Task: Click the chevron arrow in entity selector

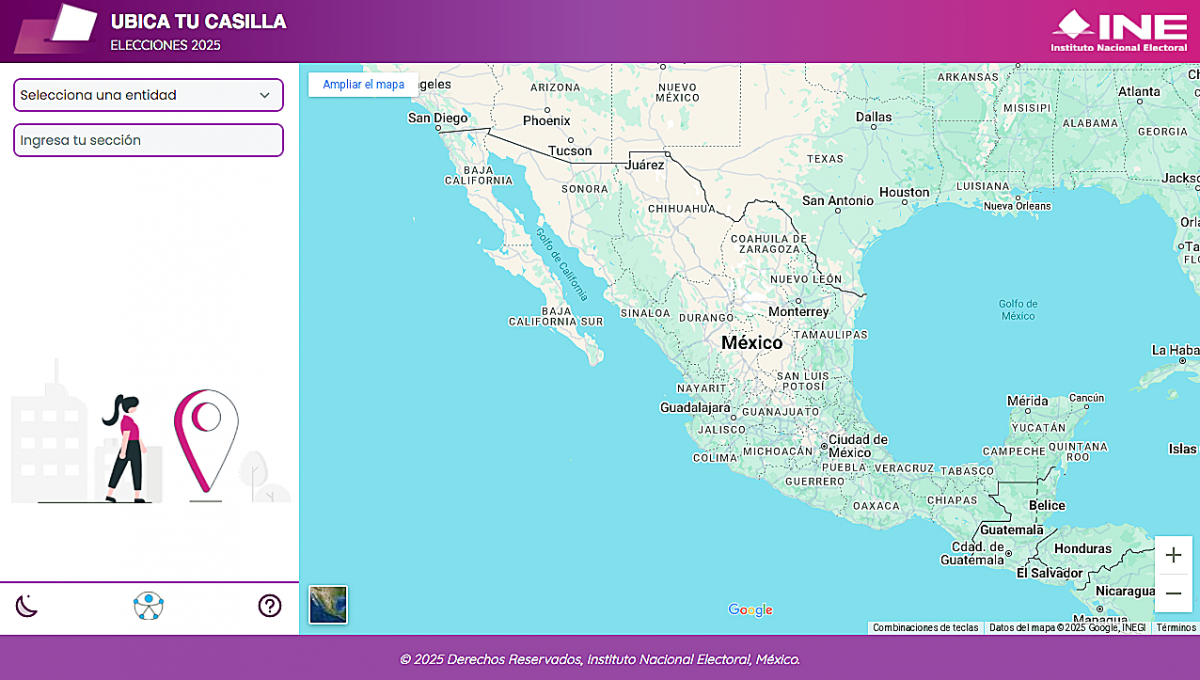Action: tap(265, 95)
